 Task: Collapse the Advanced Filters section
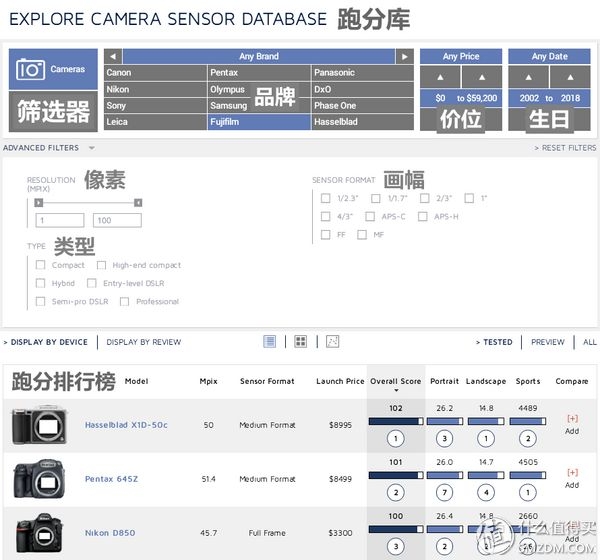[49, 148]
